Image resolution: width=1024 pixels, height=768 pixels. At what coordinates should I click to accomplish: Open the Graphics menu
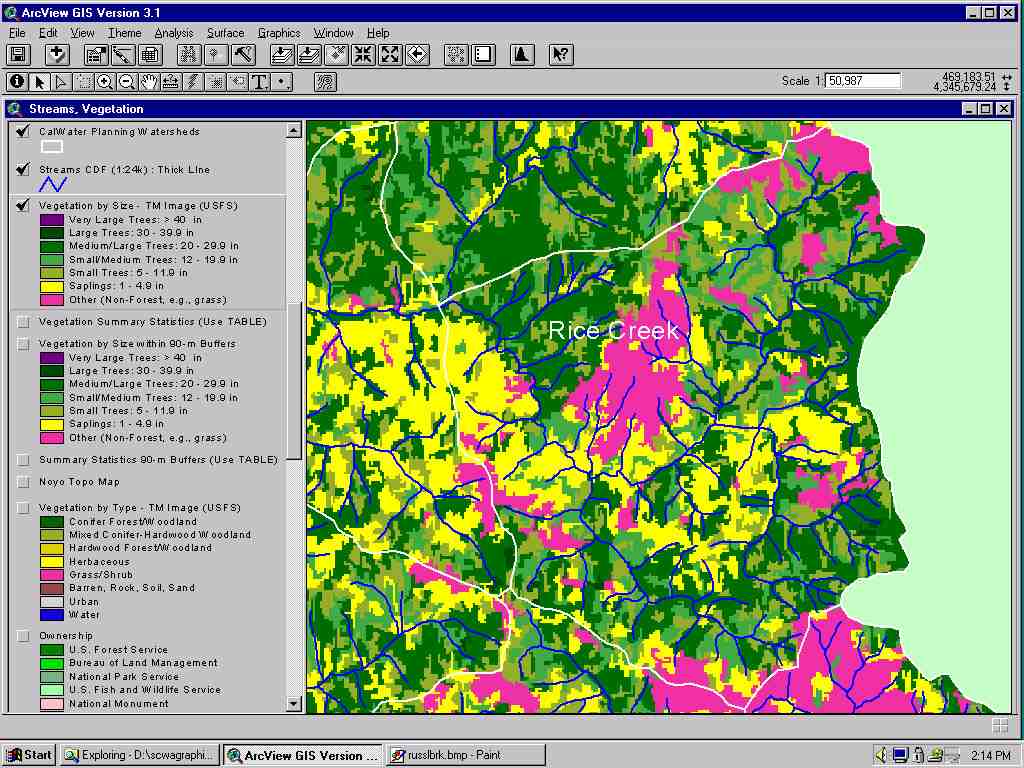click(279, 33)
